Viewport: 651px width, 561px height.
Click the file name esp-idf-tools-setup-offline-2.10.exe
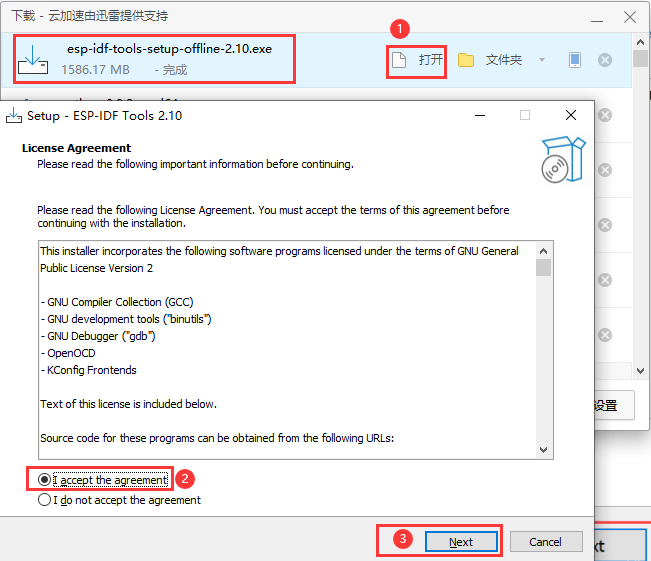pyautogui.click(x=169, y=49)
